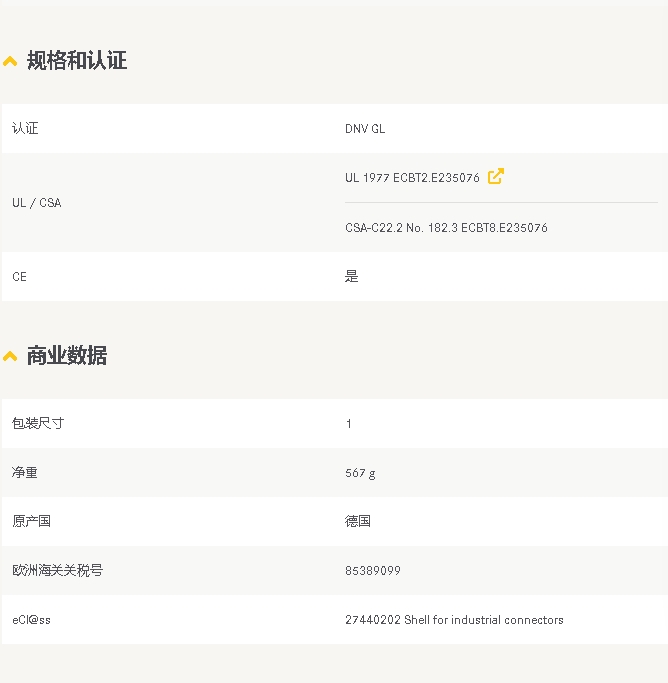This screenshot has height=683, width=668.
Task: Click the UL / CSA row label
Action: tap(36, 203)
